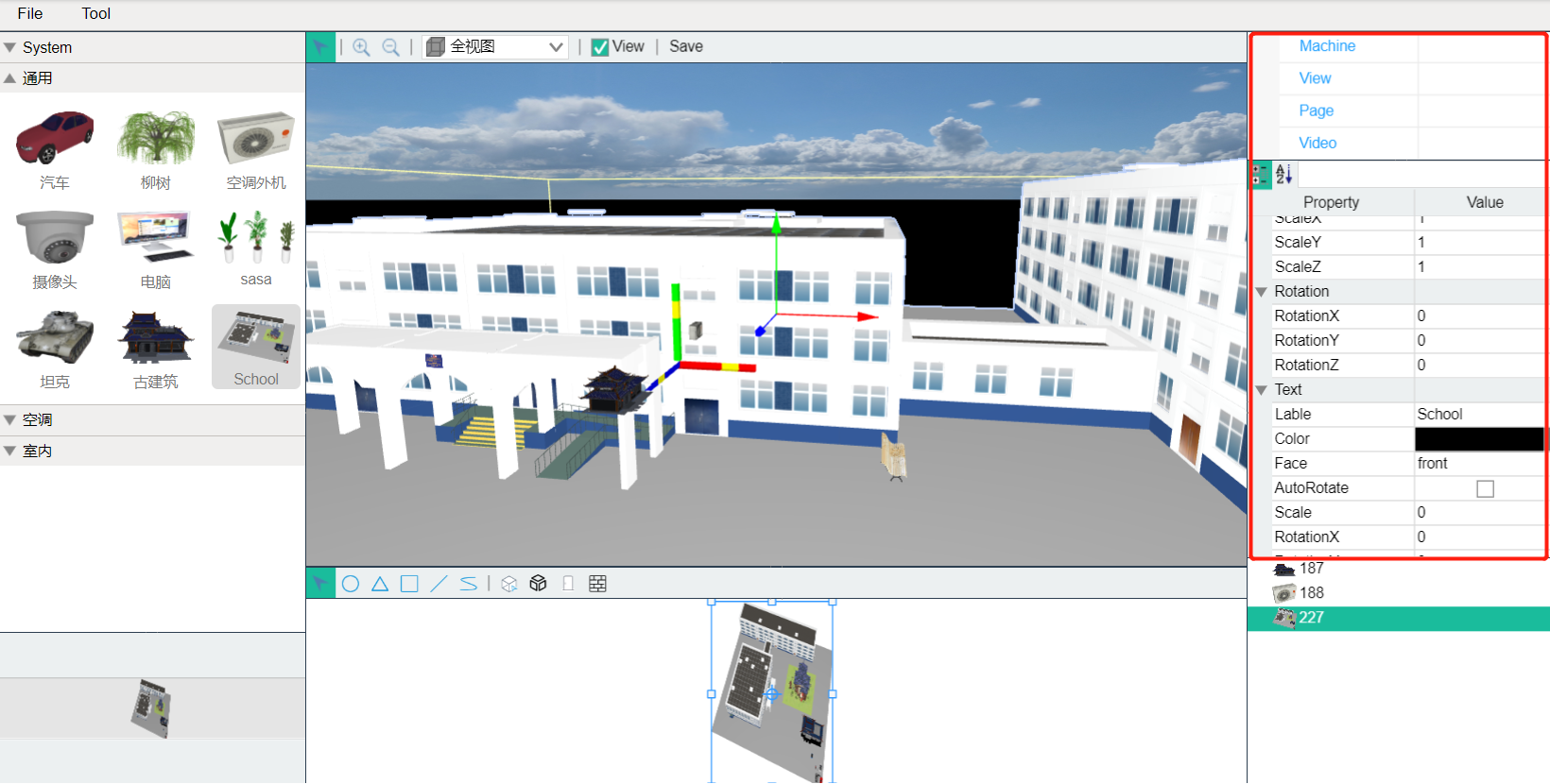The width and height of the screenshot is (1550, 784).
Task: Open the View link in right panel
Action: click(1315, 78)
